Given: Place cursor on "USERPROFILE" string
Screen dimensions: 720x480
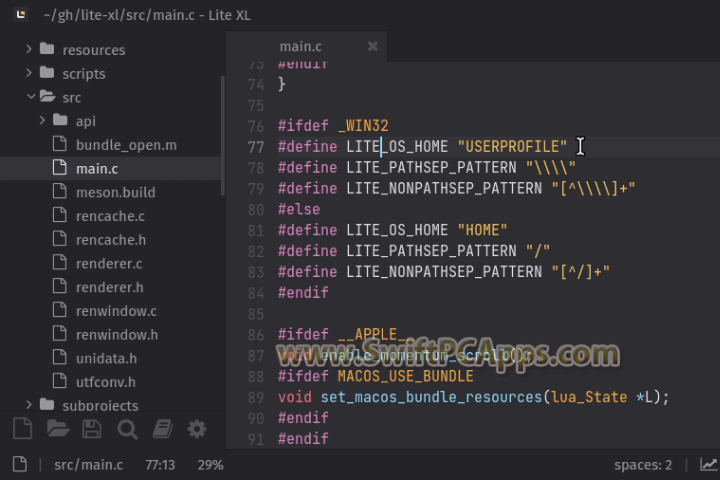Looking at the screenshot, I should (512, 147).
